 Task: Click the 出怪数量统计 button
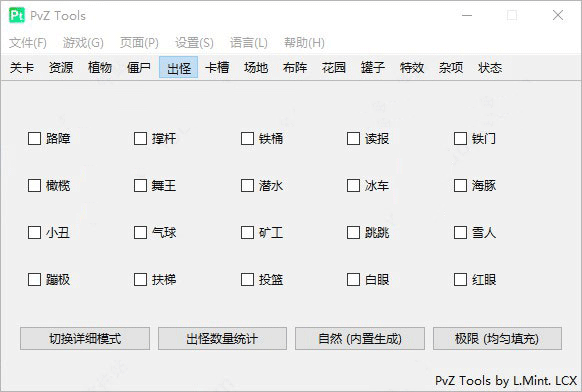pyautogui.click(x=222, y=339)
